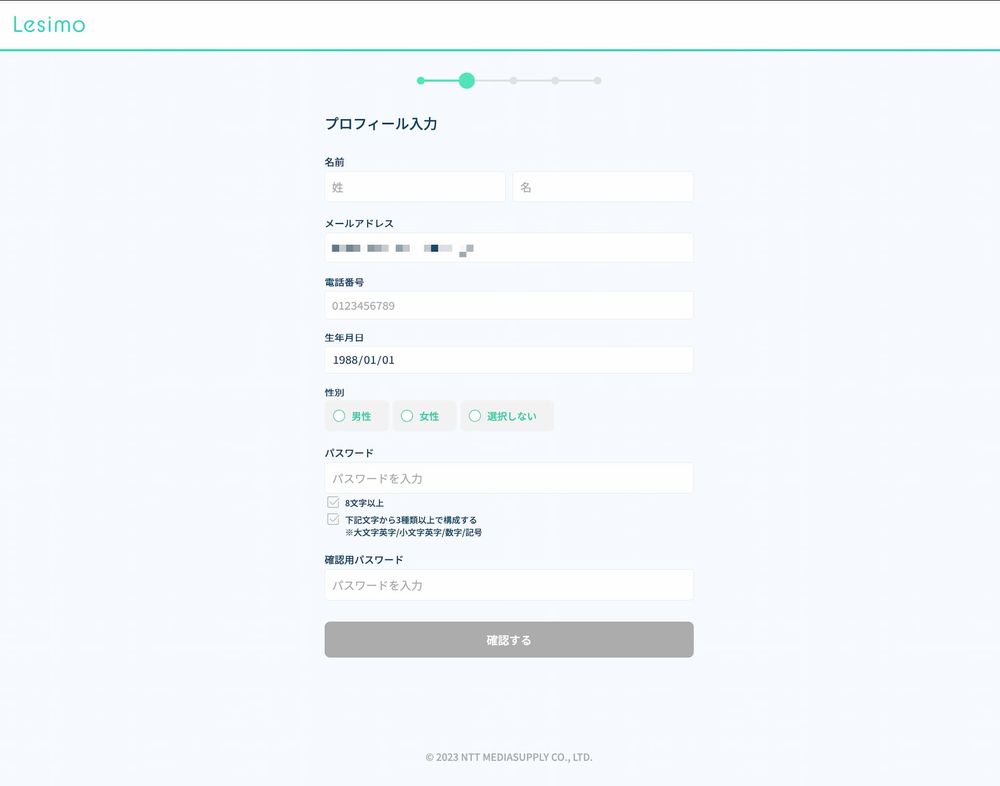Focus the 名 first name field

pos(603,187)
